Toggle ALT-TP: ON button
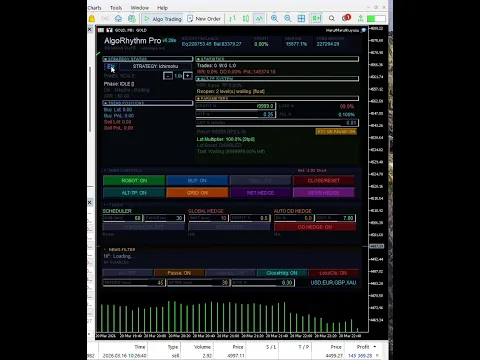The height and width of the screenshot is (360, 480). [x=134, y=193]
